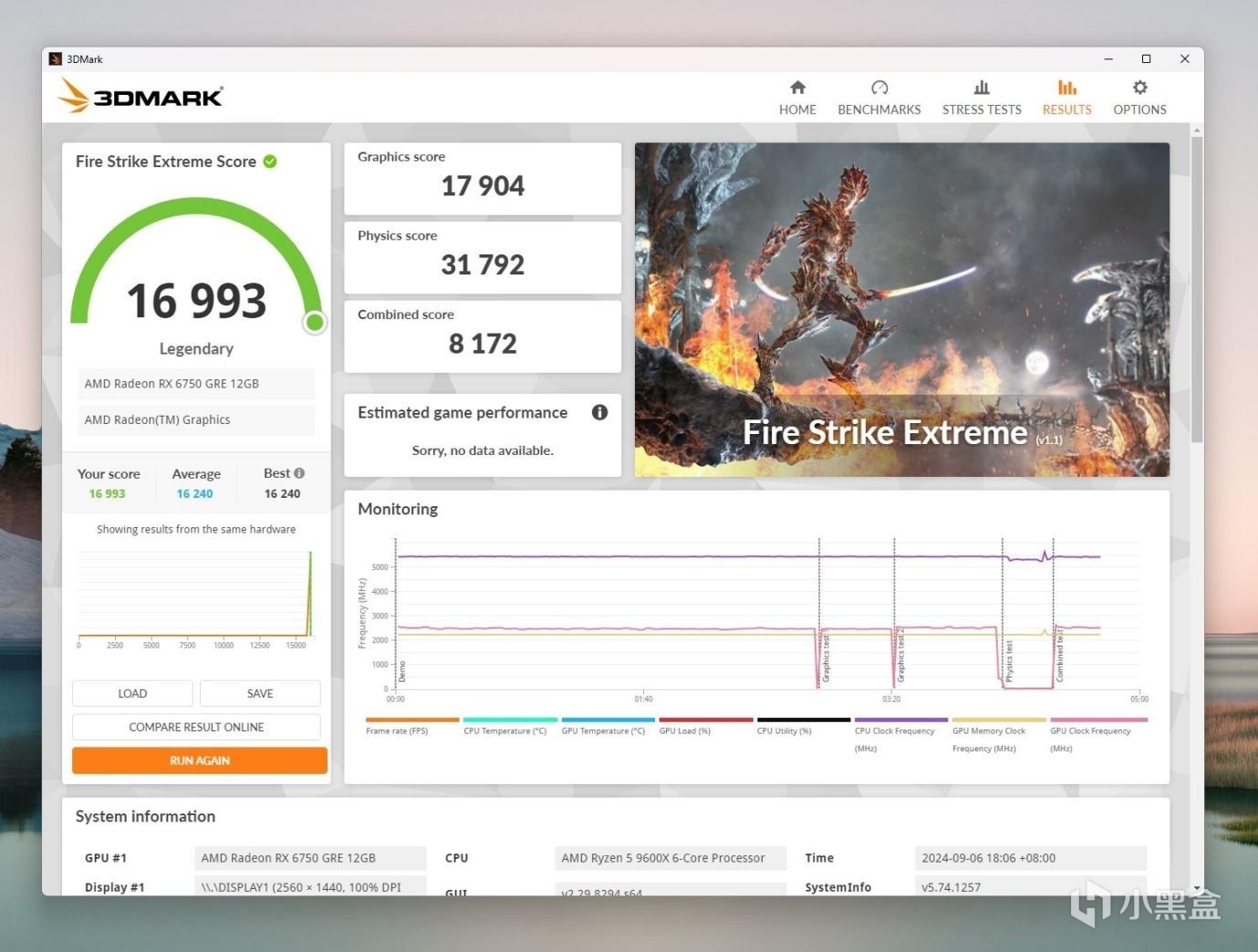This screenshot has width=1258, height=952.
Task: Click the 3DMark app icon in title bar
Action: click(56, 59)
